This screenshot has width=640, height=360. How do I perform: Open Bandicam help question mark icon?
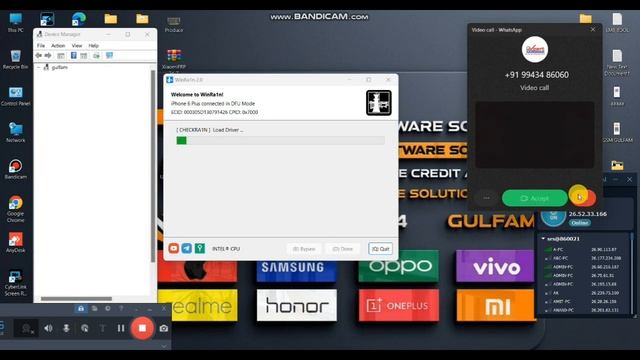(121, 309)
